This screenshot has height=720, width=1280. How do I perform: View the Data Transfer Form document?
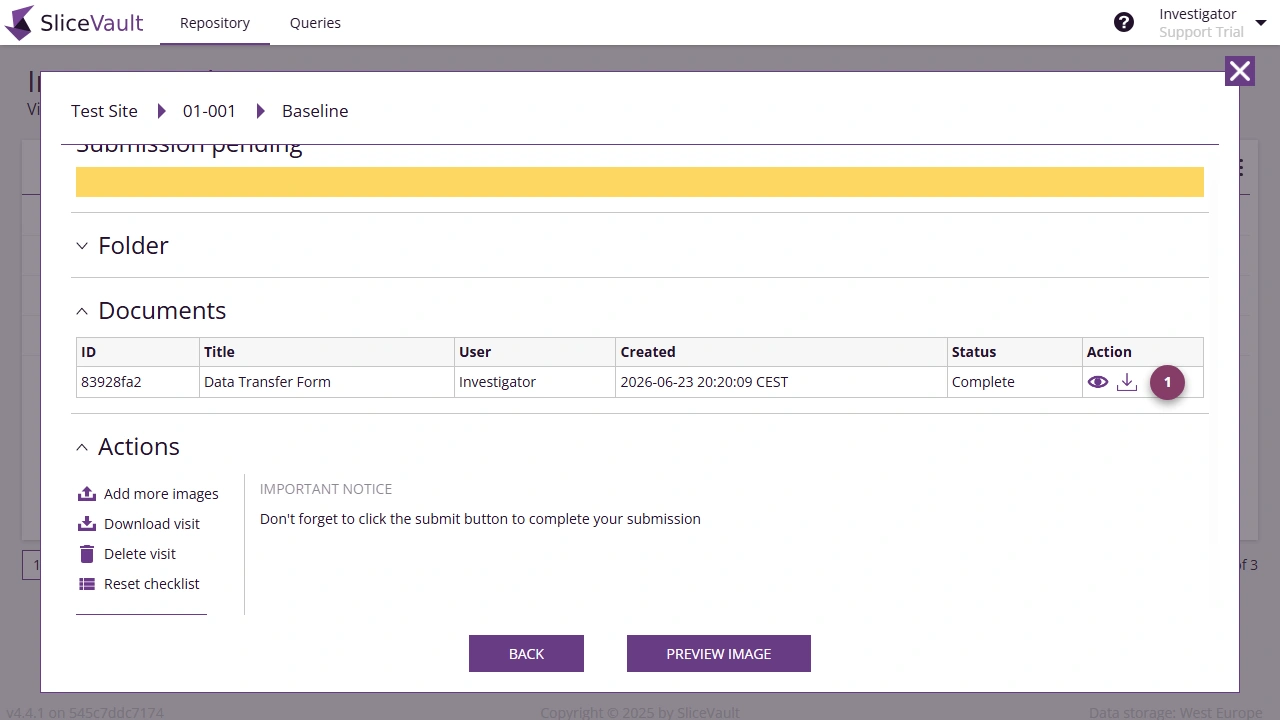coord(1098,382)
